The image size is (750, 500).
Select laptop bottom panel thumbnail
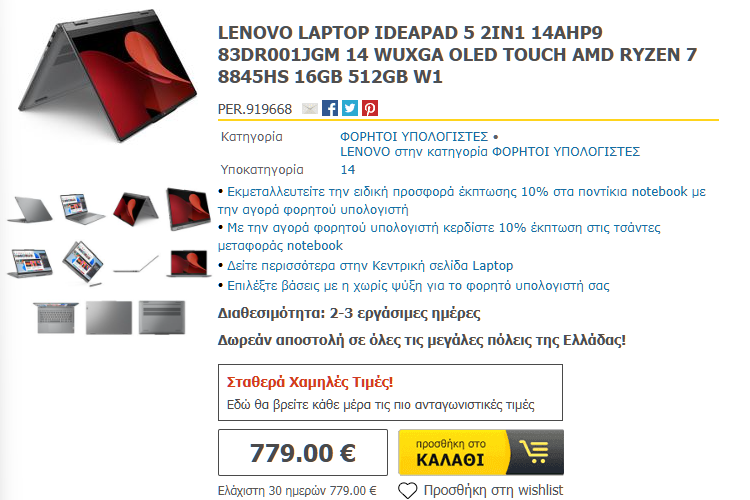pyautogui.click(x=162, y=317)
